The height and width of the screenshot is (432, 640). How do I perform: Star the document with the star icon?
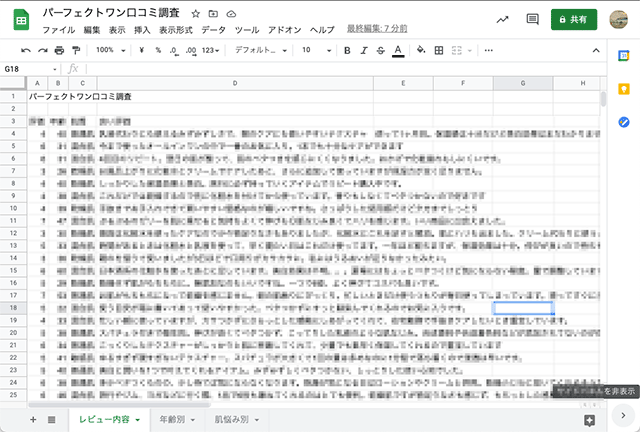coord(196,14)
